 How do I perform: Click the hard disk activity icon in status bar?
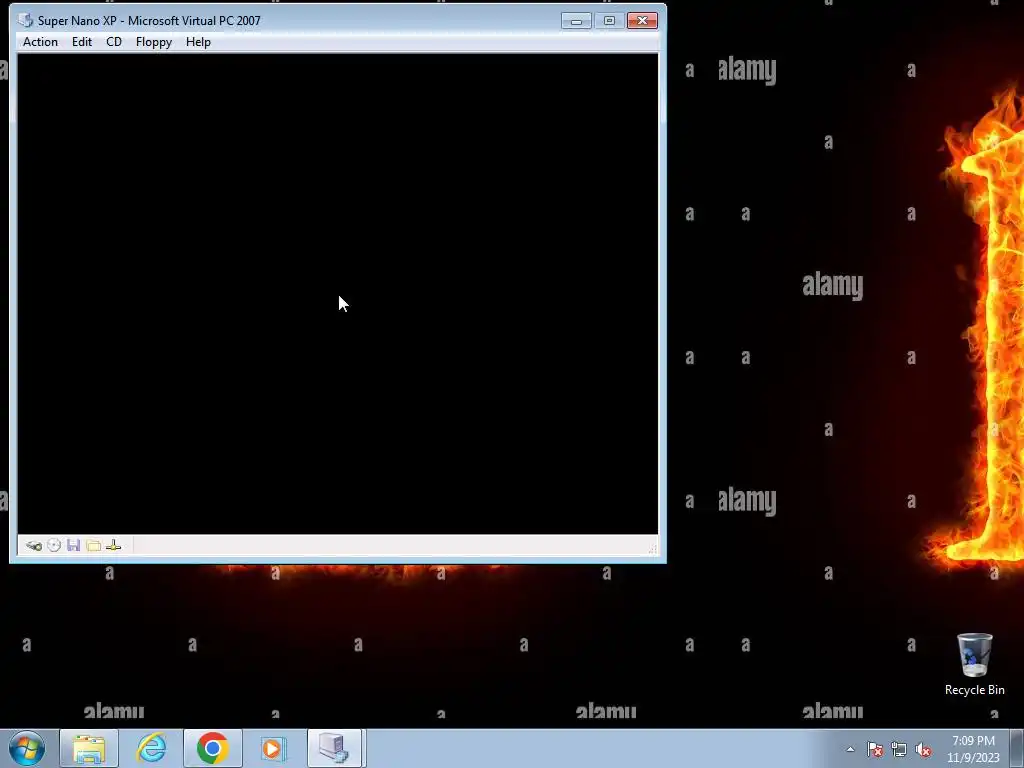click(34, 545)
